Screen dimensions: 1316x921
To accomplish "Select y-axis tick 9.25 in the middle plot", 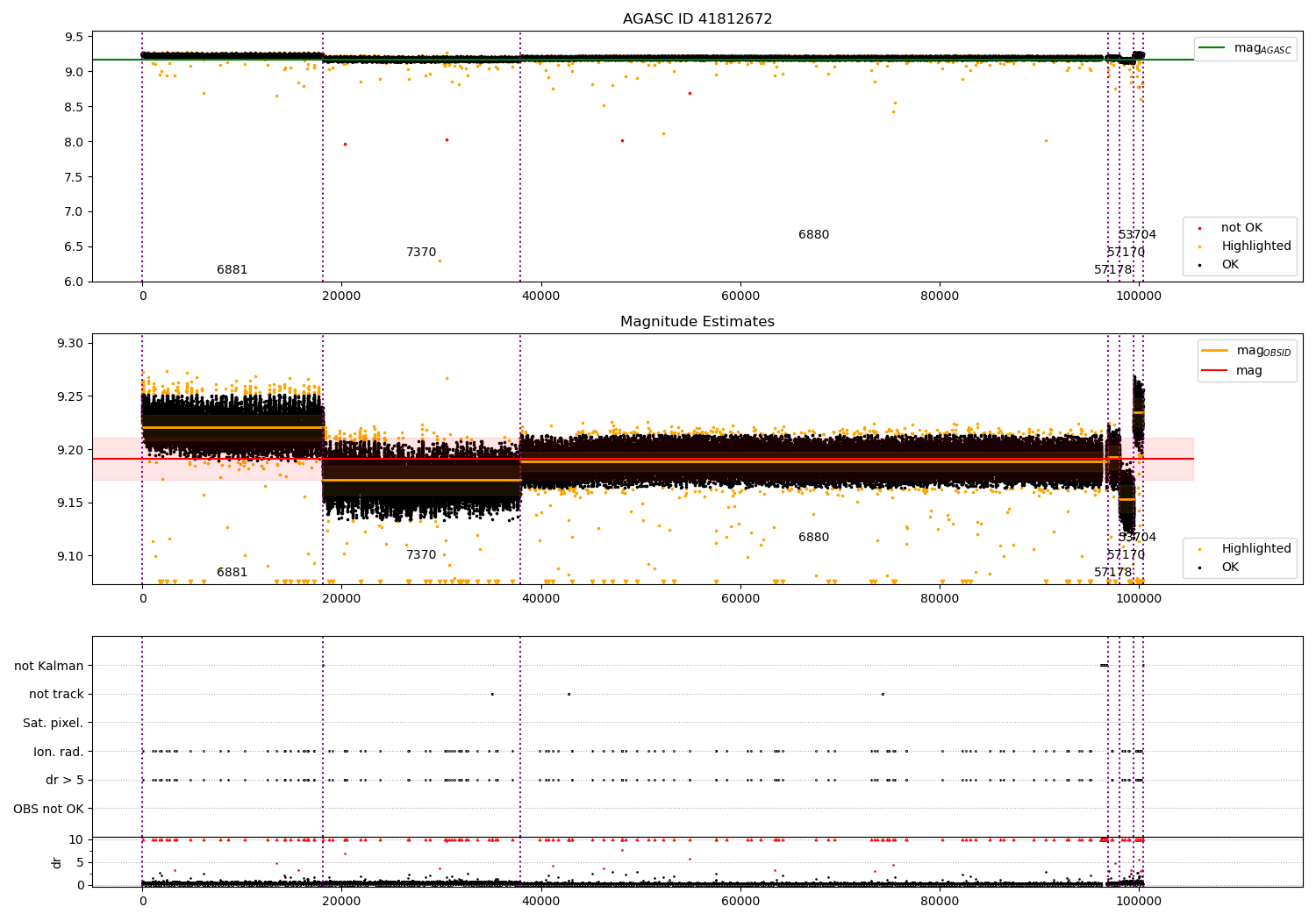I will click(x=71, y=396).
